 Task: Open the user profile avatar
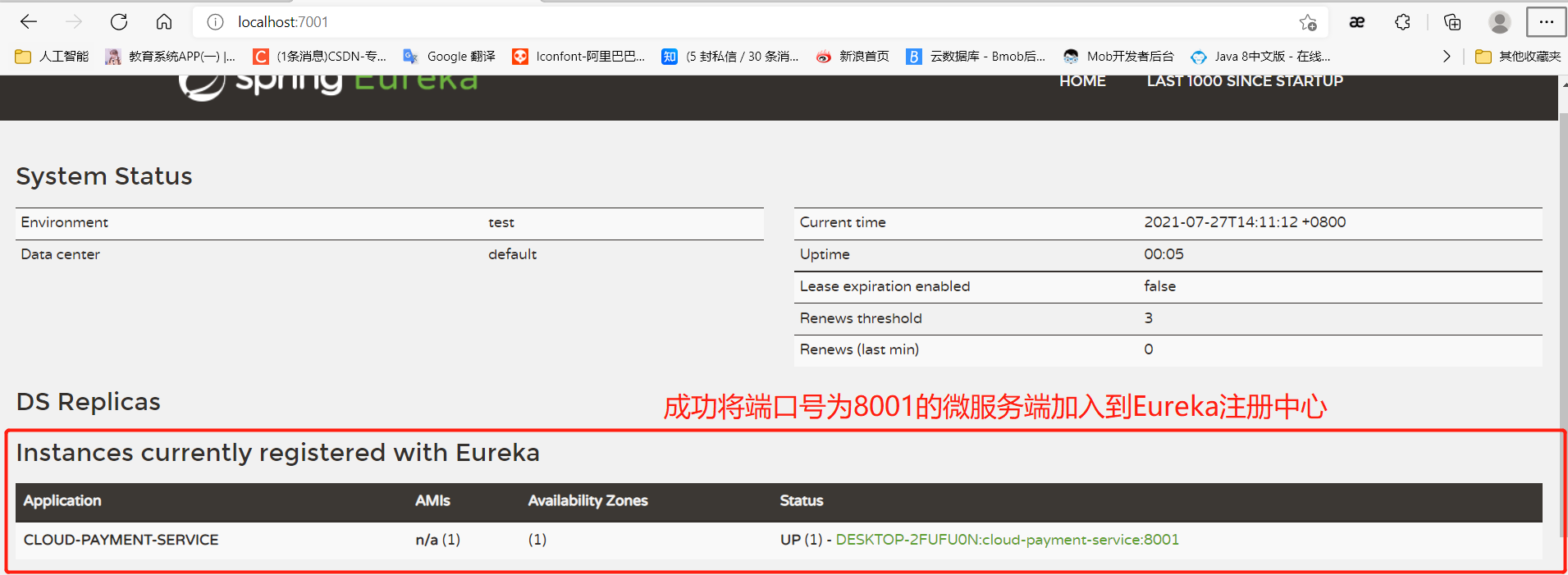1500,22
